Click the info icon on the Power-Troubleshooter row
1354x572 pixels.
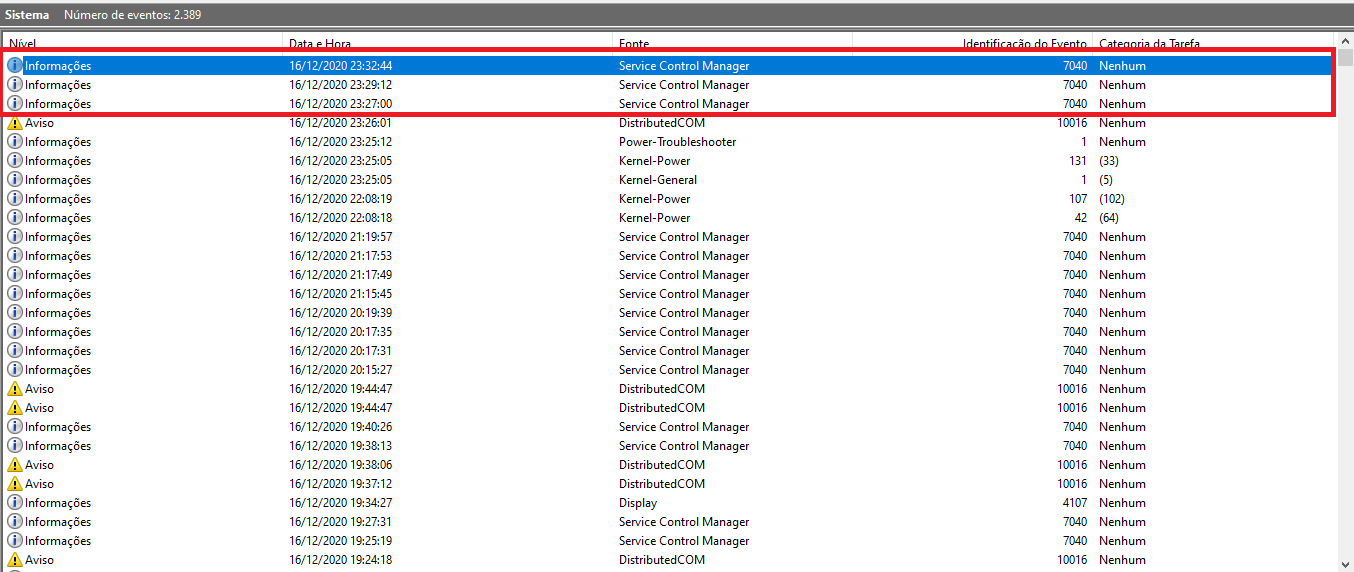click(15, 142)
